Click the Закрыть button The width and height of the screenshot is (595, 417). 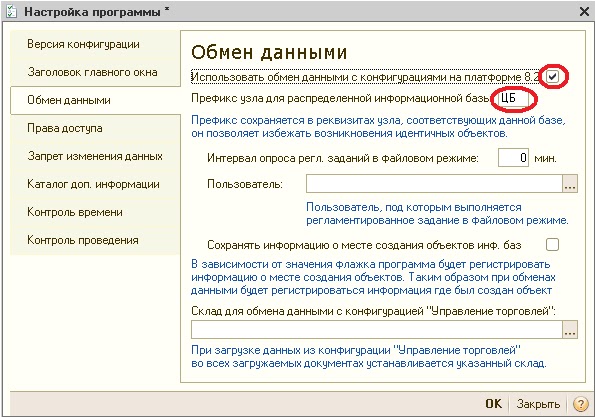[538, 404]
